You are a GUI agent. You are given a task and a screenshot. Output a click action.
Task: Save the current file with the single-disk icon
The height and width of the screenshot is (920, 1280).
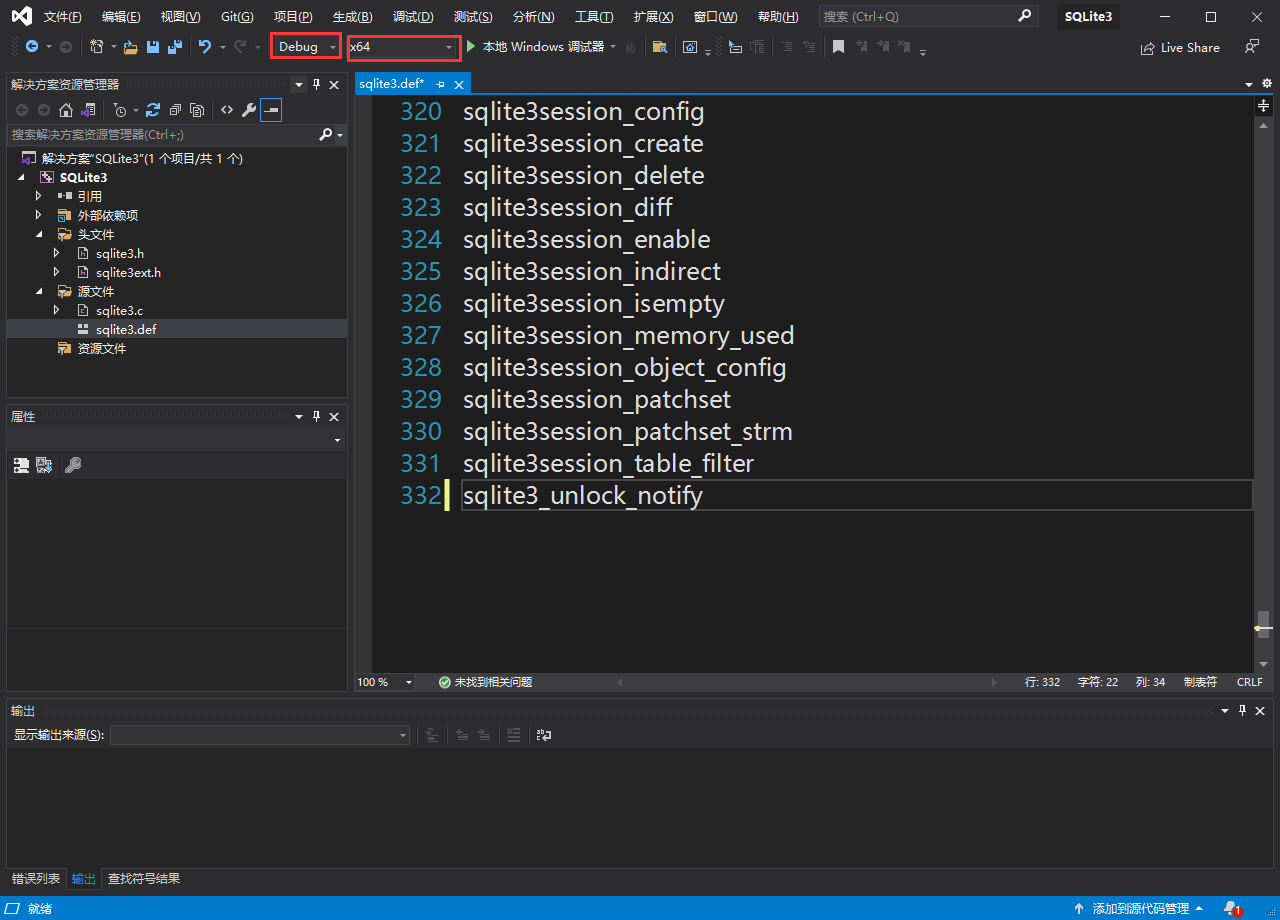(x=153, y=47)
